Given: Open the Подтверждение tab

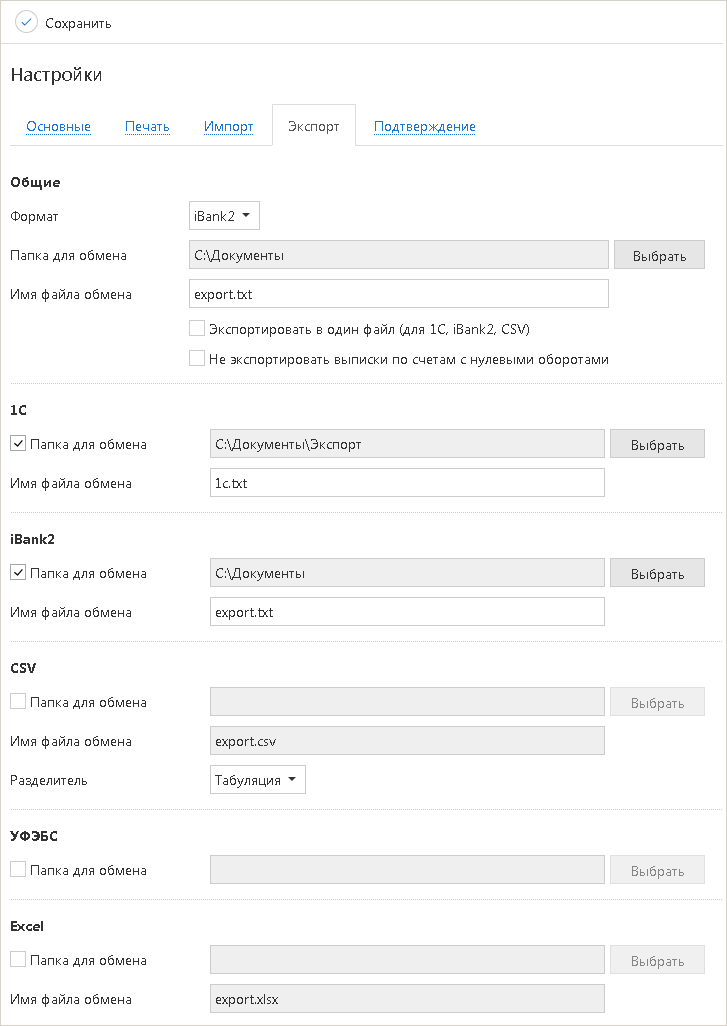Looking at the screenshot, I should tap(424, 127).
